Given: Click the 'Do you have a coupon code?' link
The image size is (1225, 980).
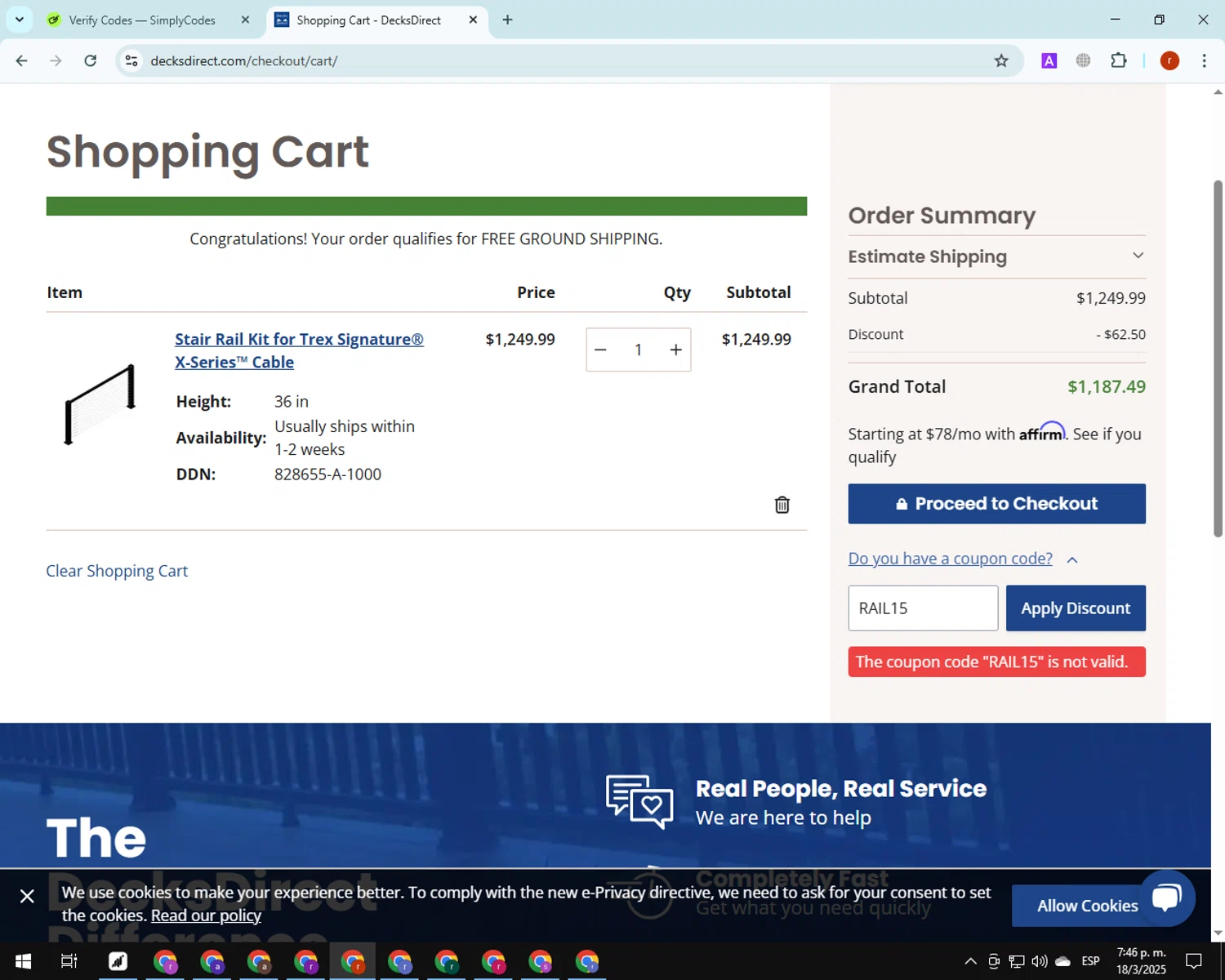Looking at the screenshot, I should pyautogui.click(x=950, y=559).
